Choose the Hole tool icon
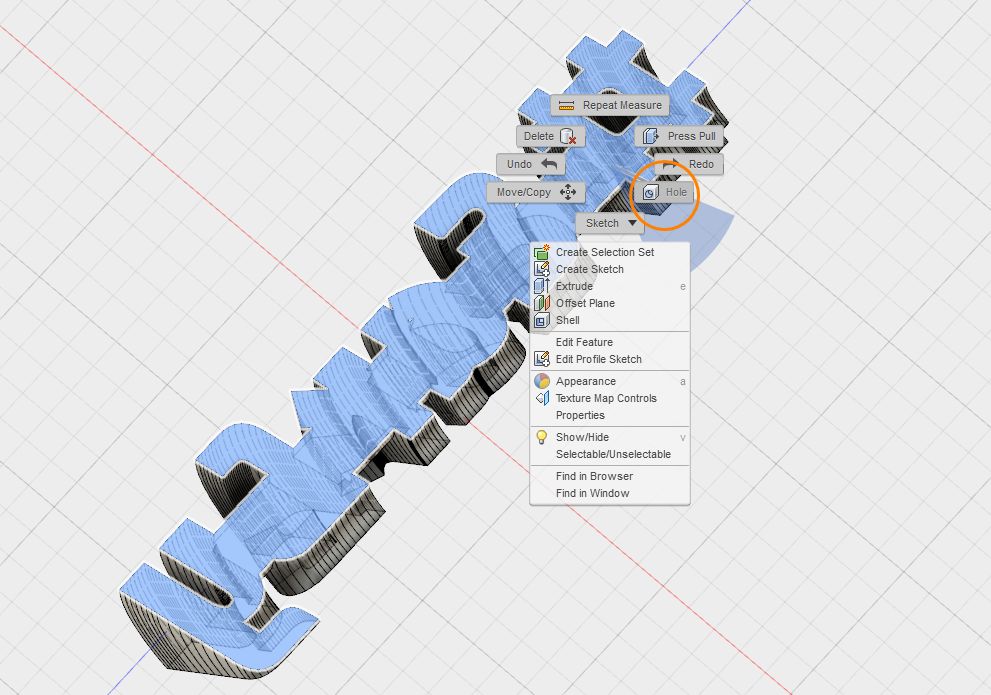Viewport: 991px width, 695px height. [x=651, y=193]
